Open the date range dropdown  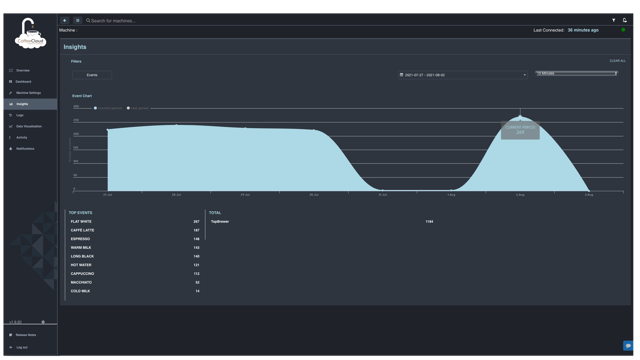[x=462, y=75]
